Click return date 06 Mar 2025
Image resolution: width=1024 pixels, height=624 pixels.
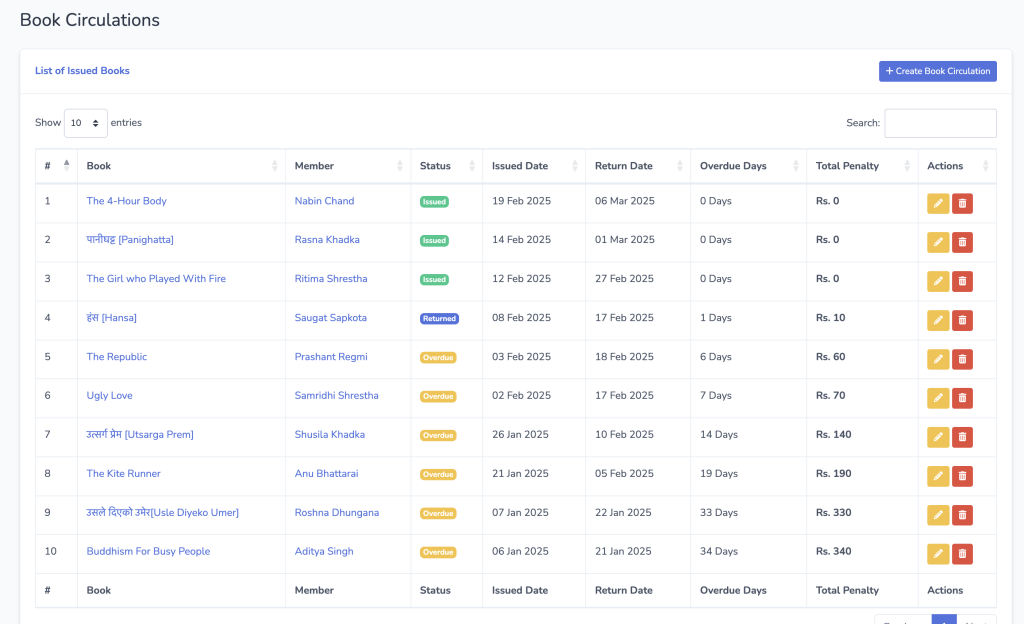click(625, 201)
